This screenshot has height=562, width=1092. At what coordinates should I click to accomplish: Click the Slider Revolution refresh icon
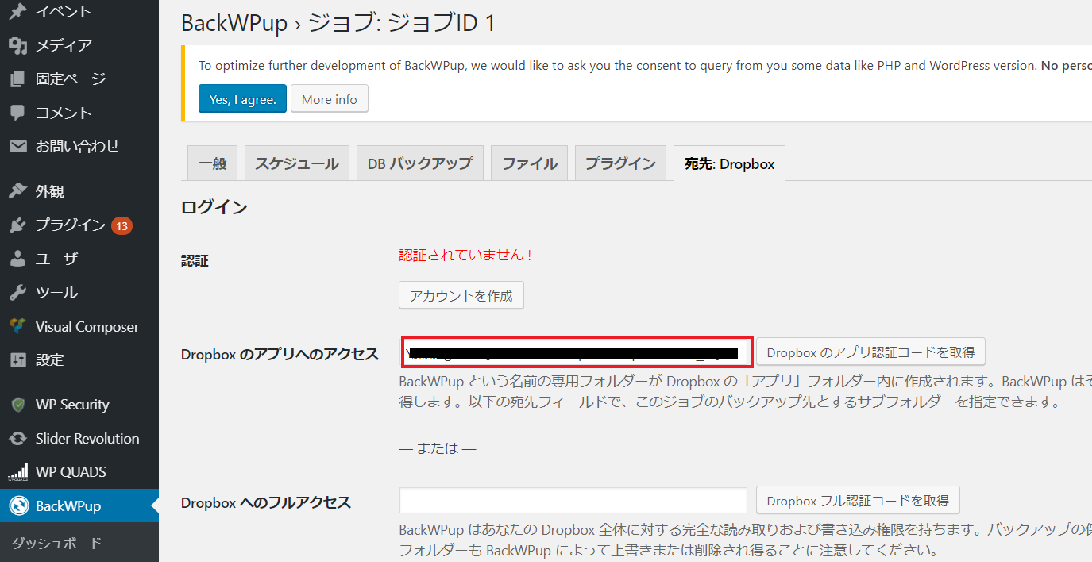(17, 439)
